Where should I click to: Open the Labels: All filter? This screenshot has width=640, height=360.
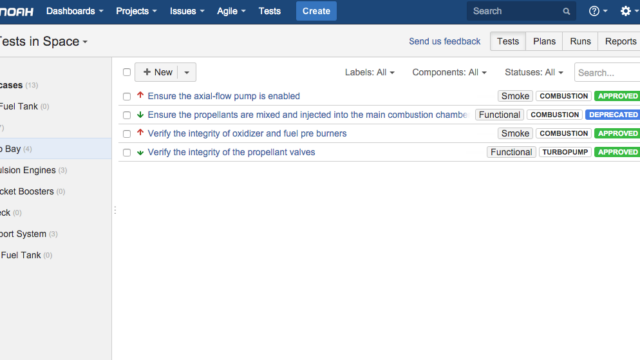coord(369,72)
